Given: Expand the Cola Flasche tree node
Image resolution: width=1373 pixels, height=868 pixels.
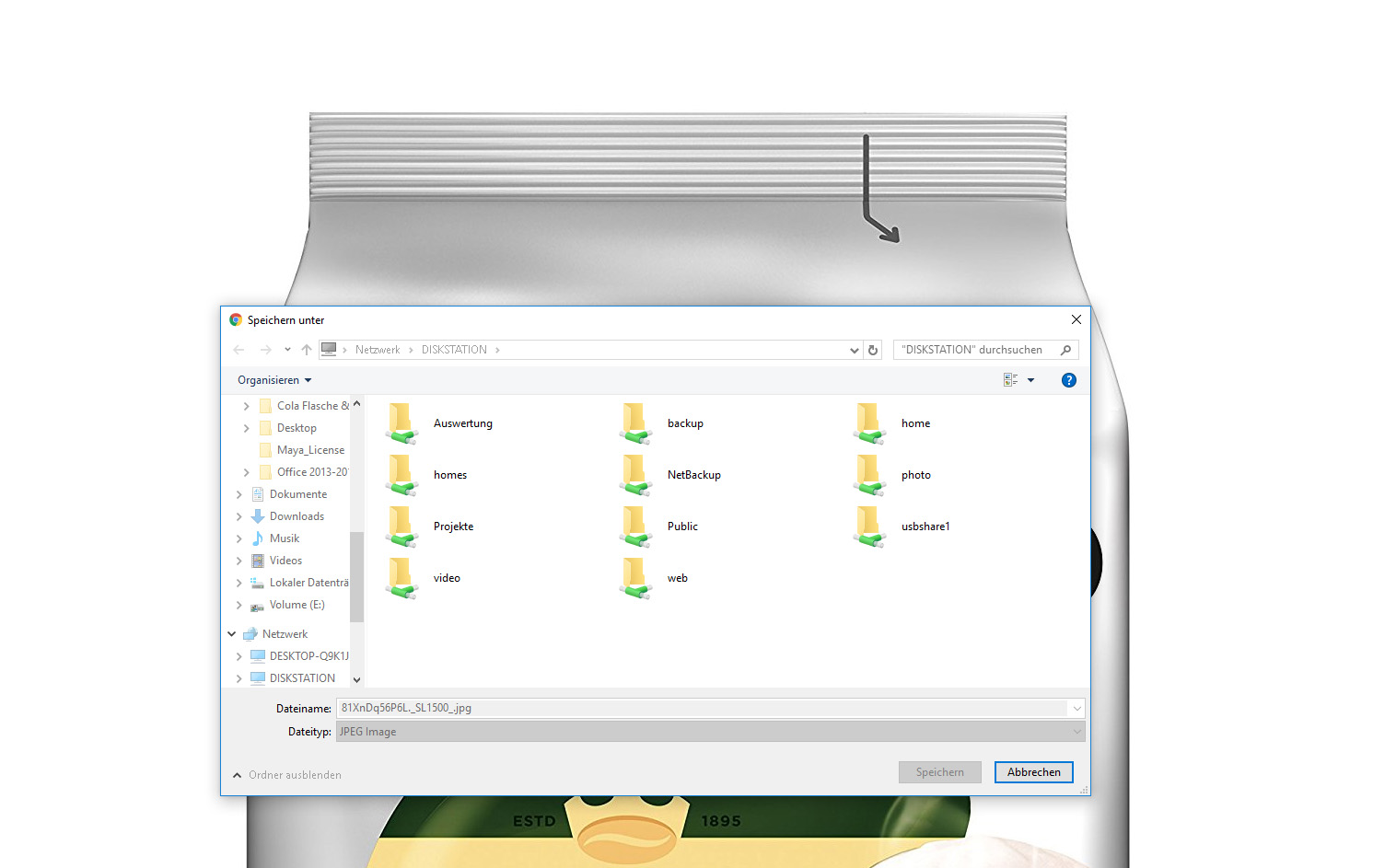Looking at the screenshot, I should pyautogui.click(x=246, y=406).
